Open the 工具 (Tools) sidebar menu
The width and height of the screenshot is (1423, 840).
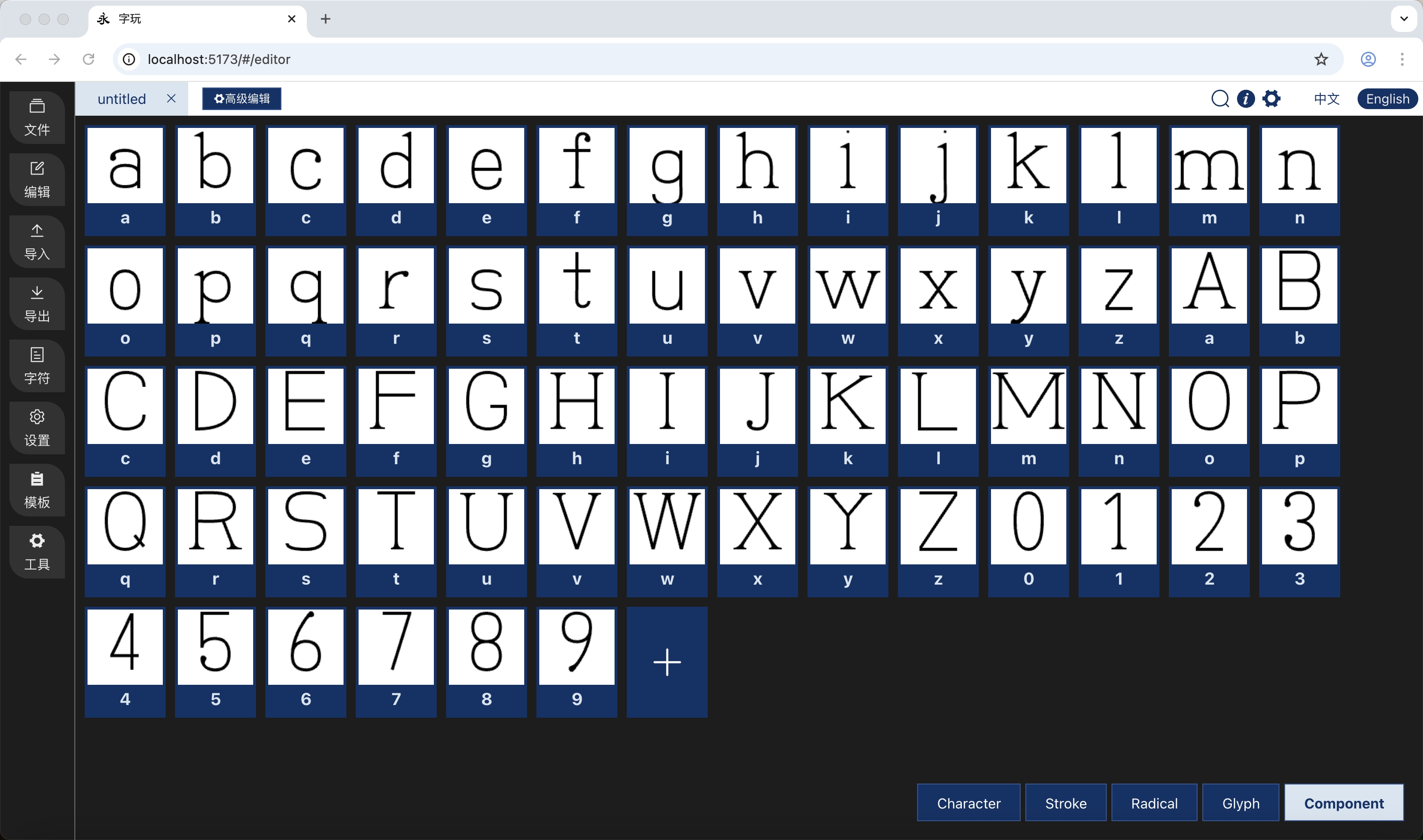click(37, 552)
